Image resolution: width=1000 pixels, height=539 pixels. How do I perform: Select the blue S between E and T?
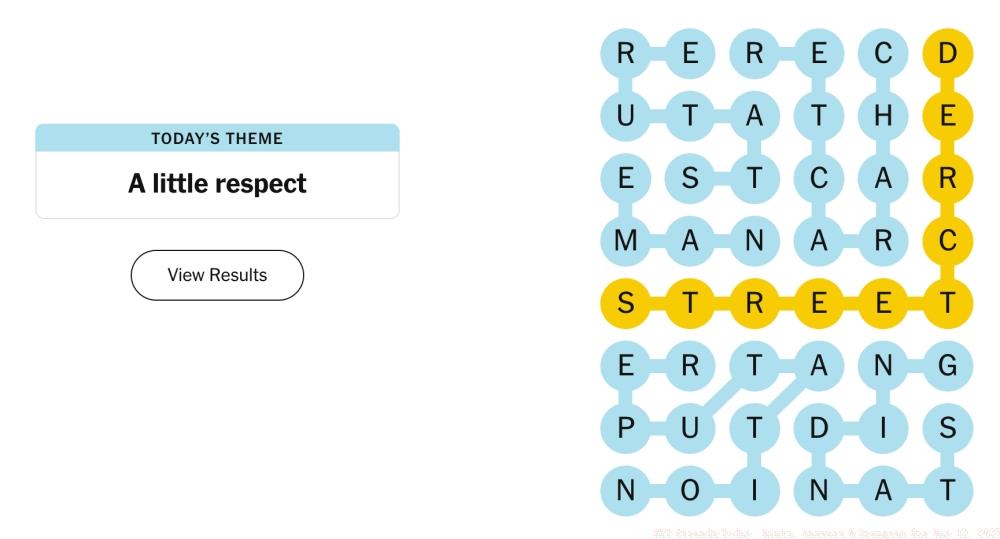[690, 178]
